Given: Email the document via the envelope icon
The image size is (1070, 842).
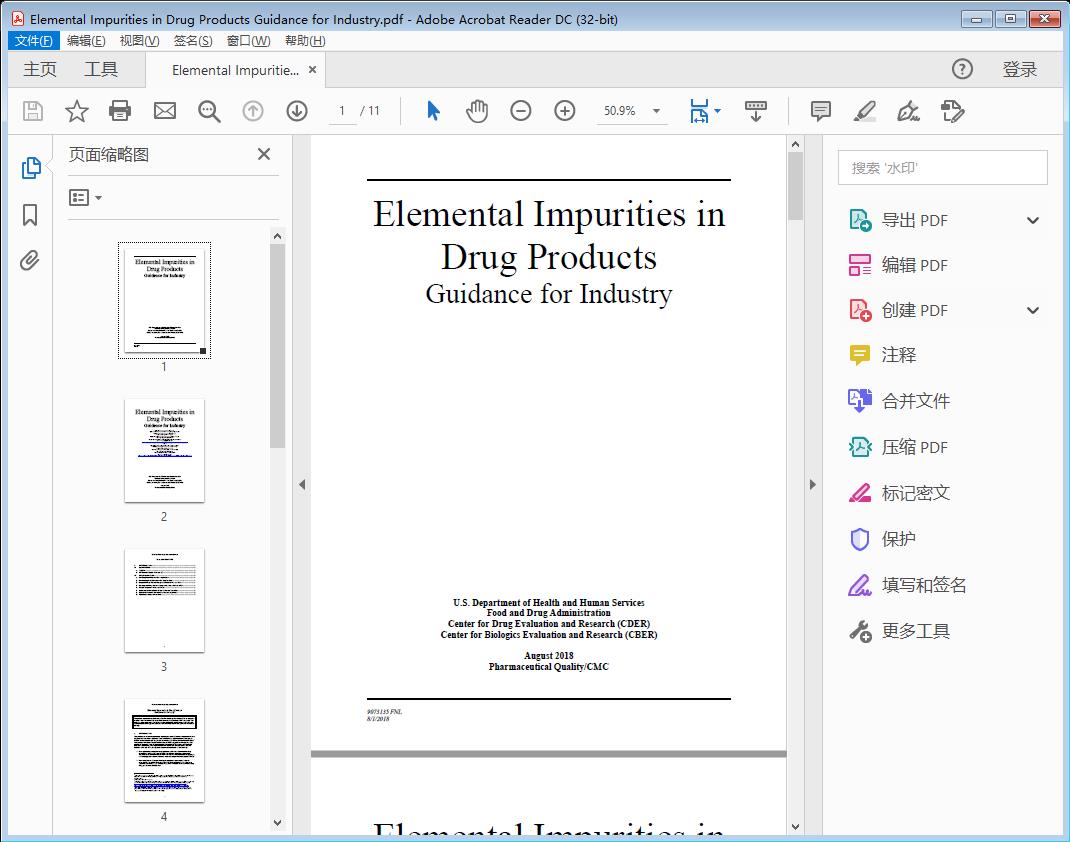Looking at the screenshot, I should (164, 111).
